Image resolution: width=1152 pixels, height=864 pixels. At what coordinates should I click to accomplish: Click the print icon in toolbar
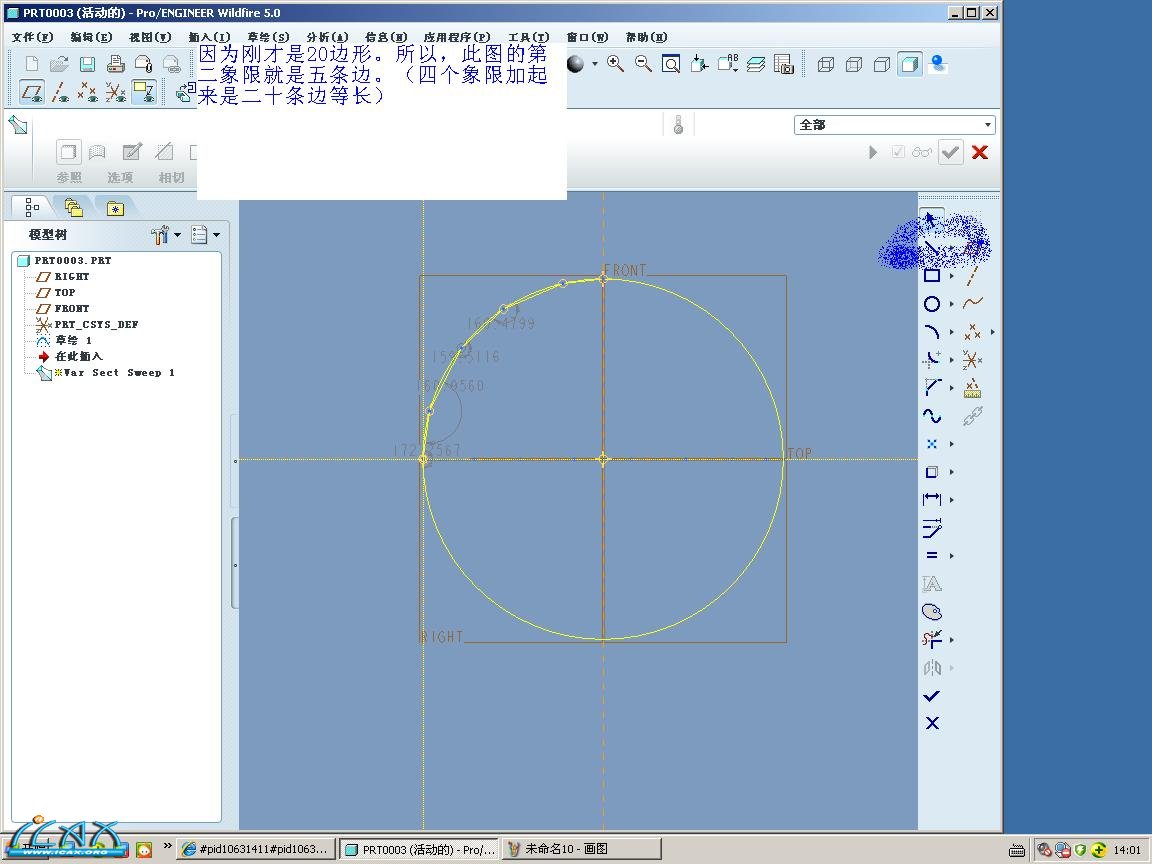115,64
